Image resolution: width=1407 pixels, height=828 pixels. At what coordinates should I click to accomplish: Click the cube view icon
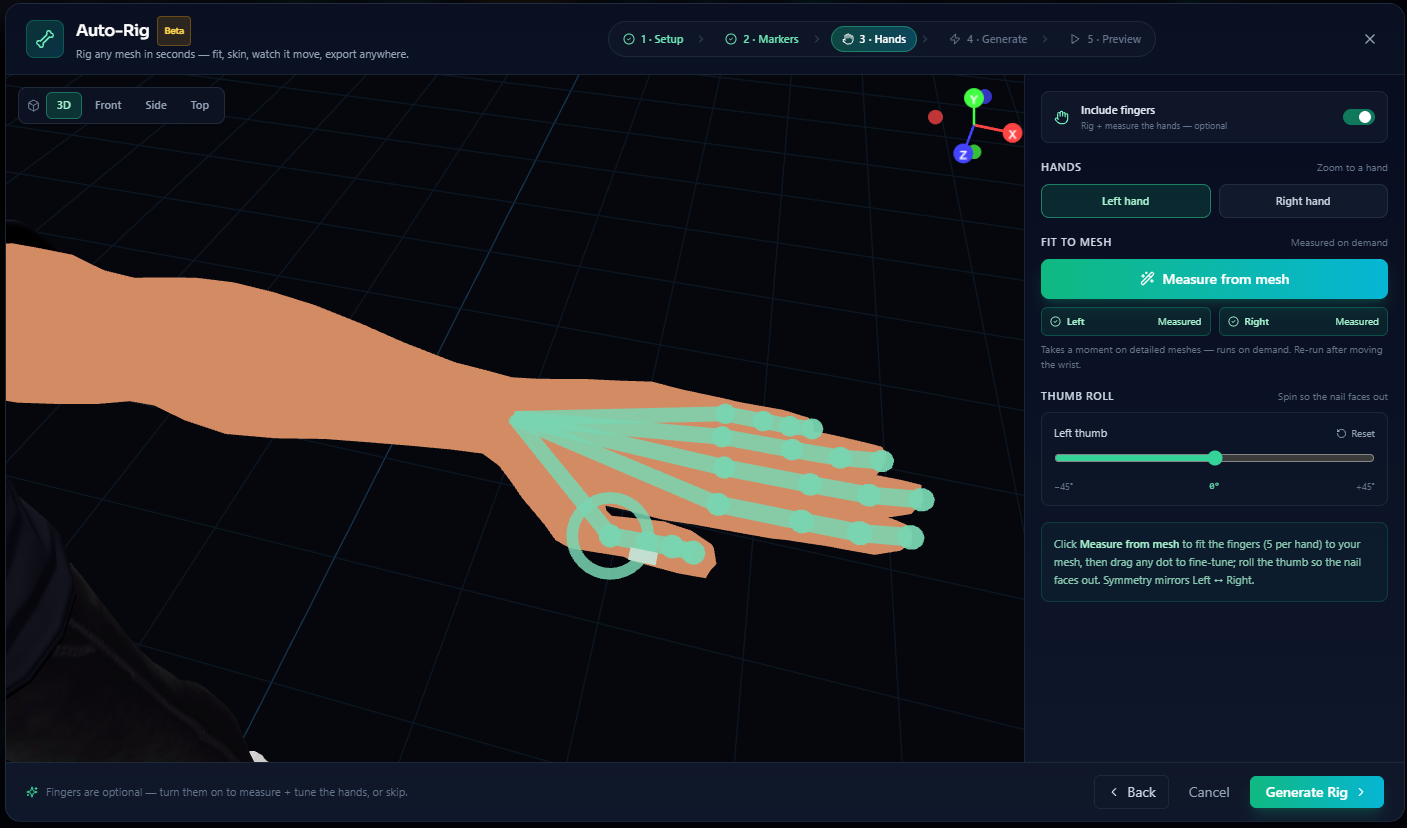coord(33,105)
